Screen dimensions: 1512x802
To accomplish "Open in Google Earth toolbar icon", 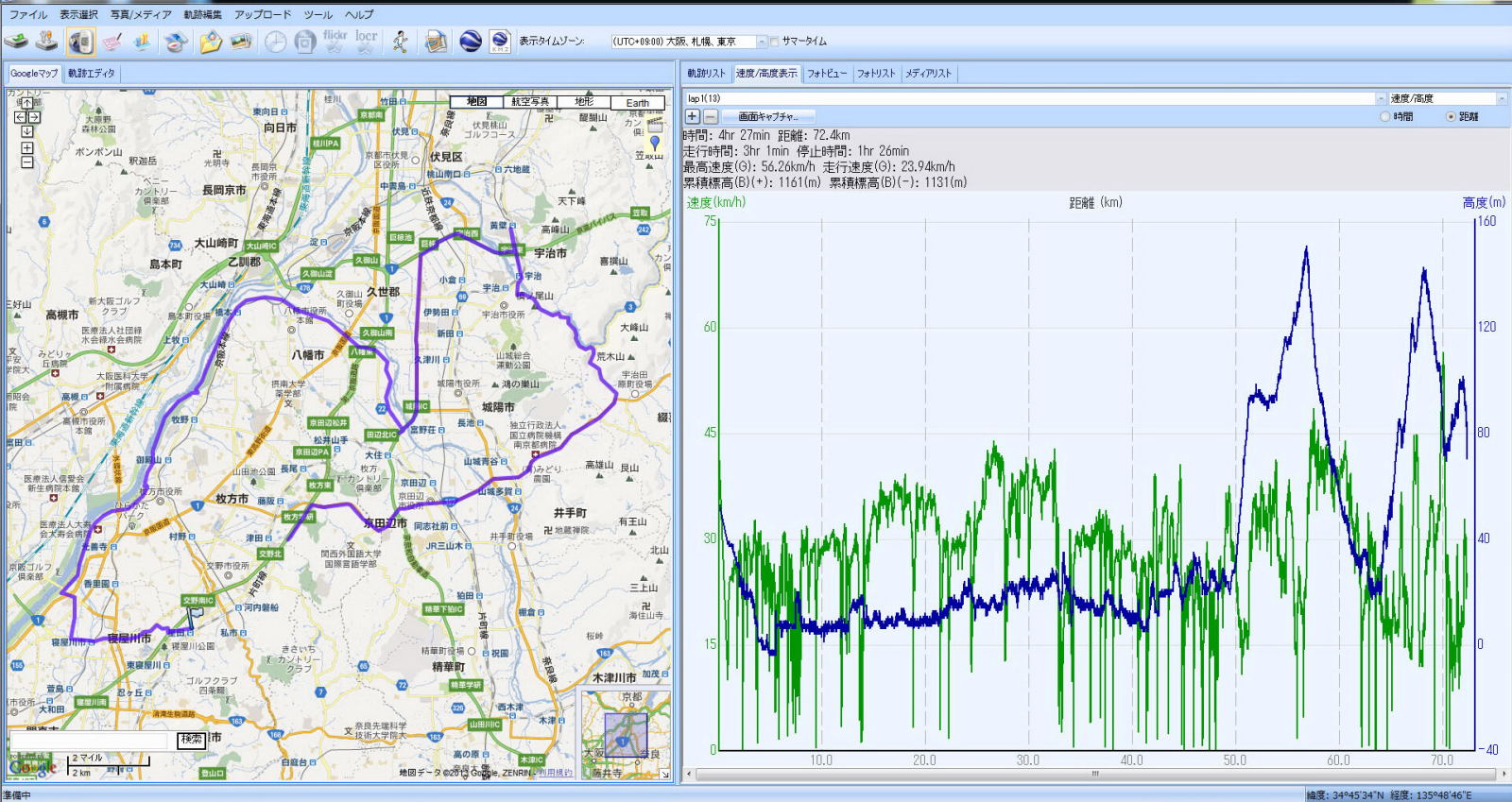I will pyautogui.click(x=470, y=41).
